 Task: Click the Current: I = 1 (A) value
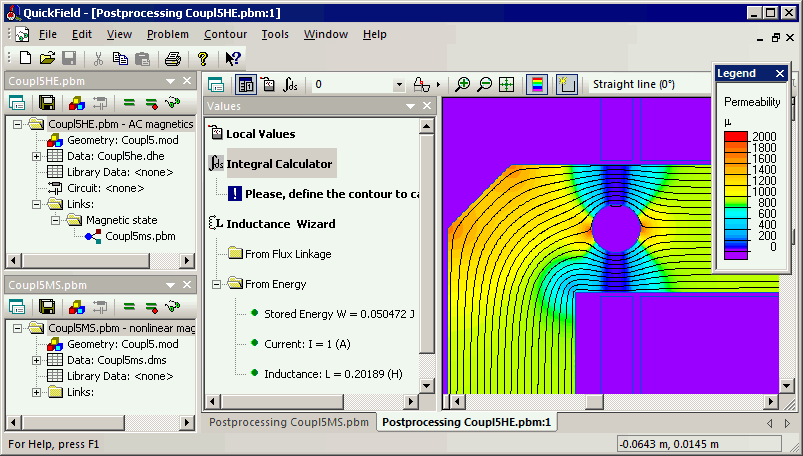tap(307, 344)
